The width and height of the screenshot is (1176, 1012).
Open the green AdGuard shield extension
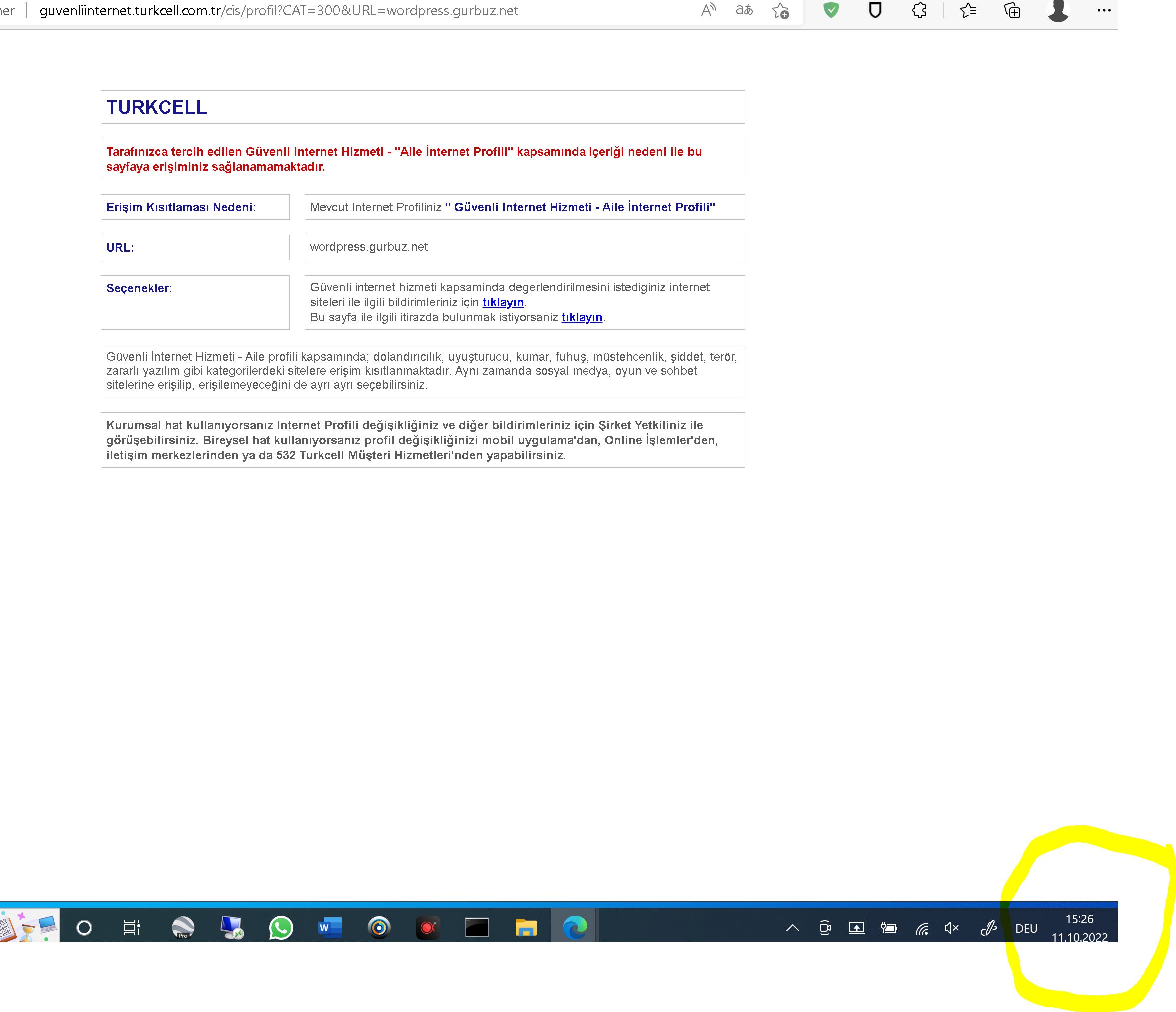tap(831, 10)
